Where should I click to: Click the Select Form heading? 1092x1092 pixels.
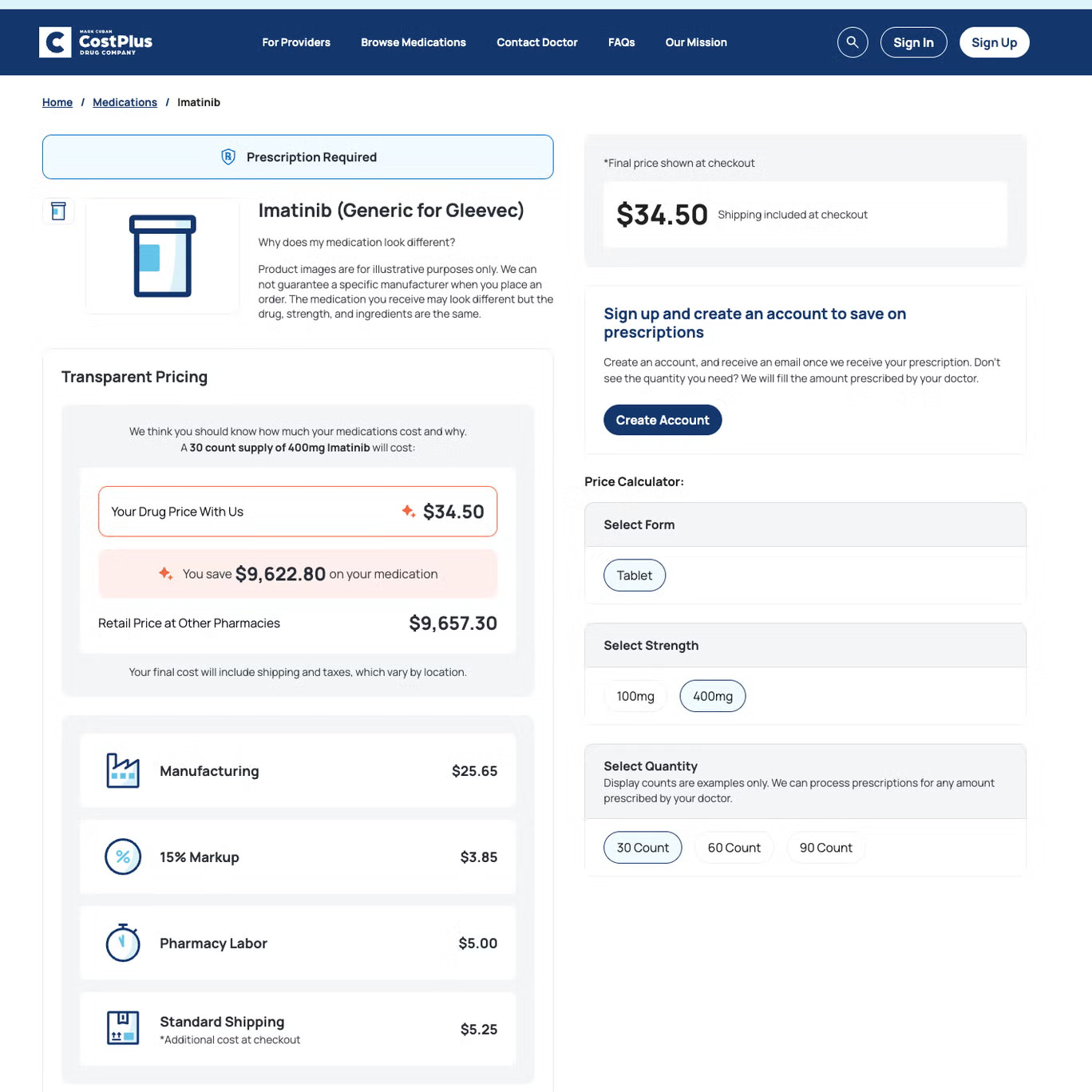point(639,525)
